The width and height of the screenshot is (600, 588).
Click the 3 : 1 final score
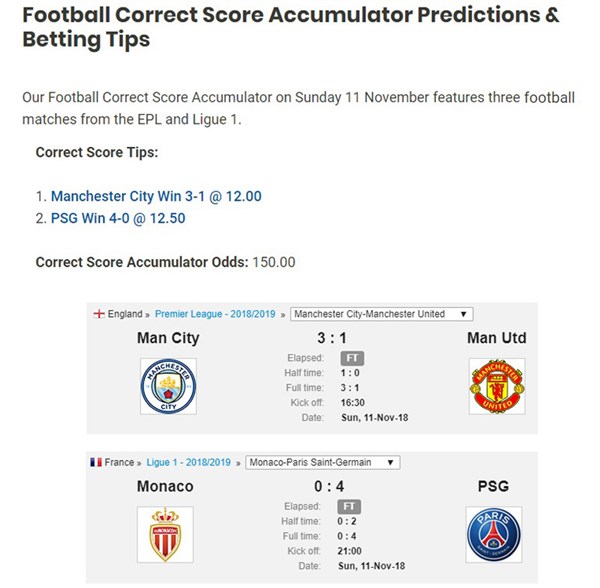332,338
